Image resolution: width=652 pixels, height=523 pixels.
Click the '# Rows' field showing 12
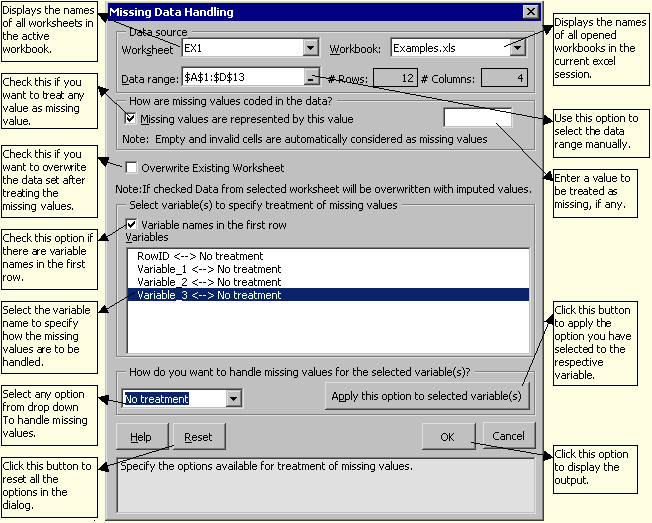tap(395, 78)
